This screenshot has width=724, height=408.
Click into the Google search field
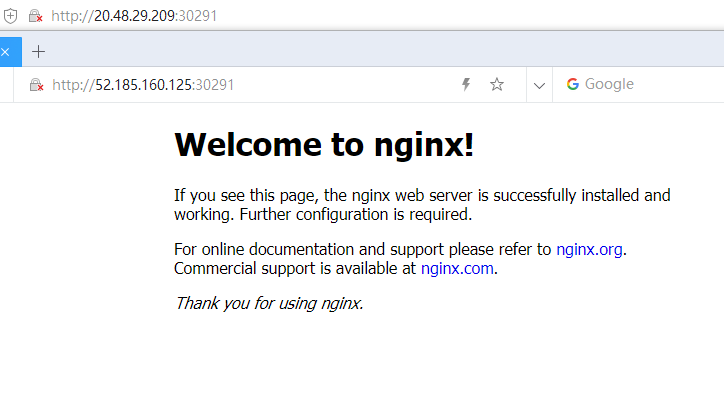click(650, 85)
